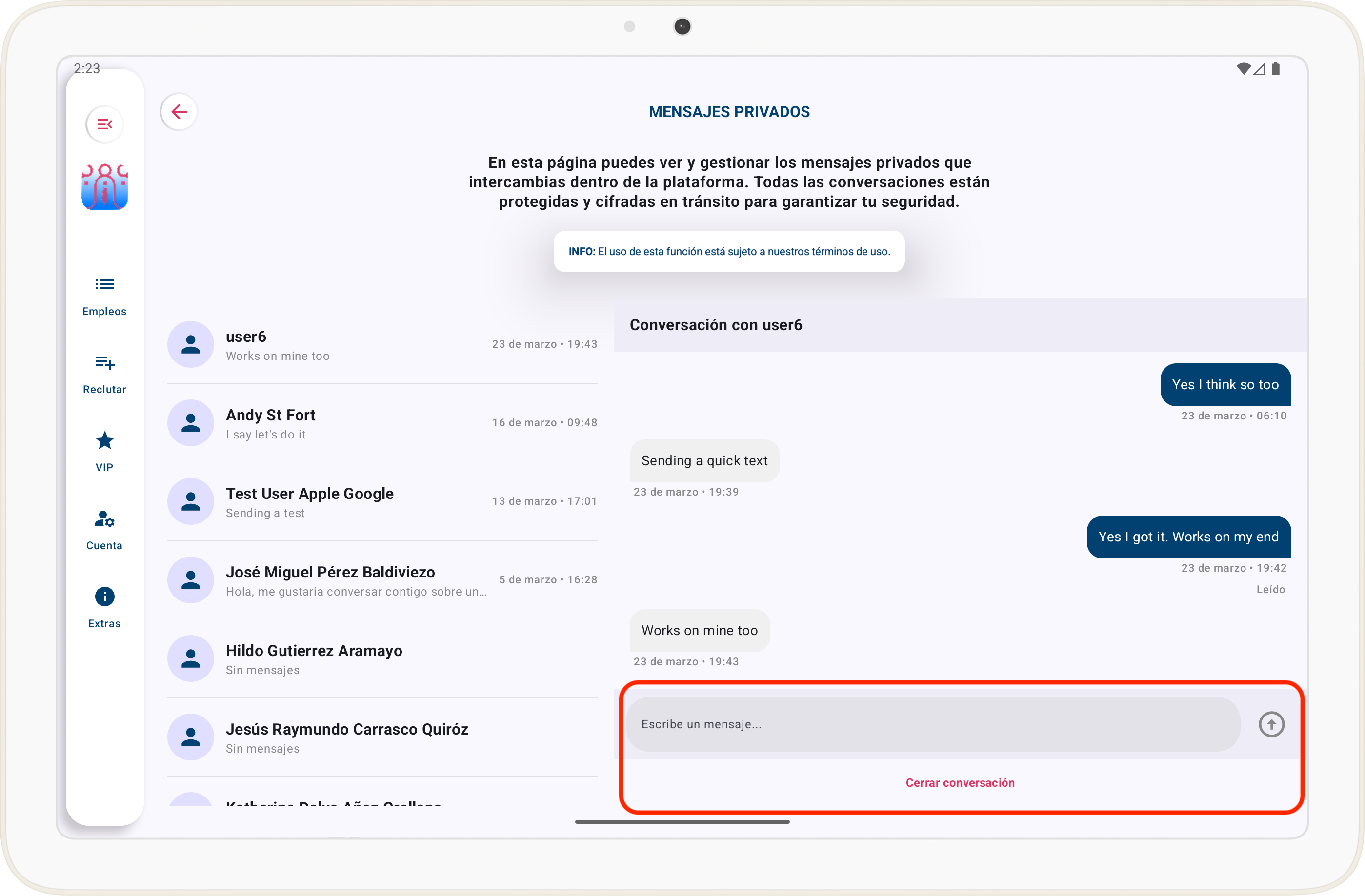Image resolution: width=1365 pixels, height=896 pixels.
Task: Click the back arrow button
Action: tap(179, 112)
